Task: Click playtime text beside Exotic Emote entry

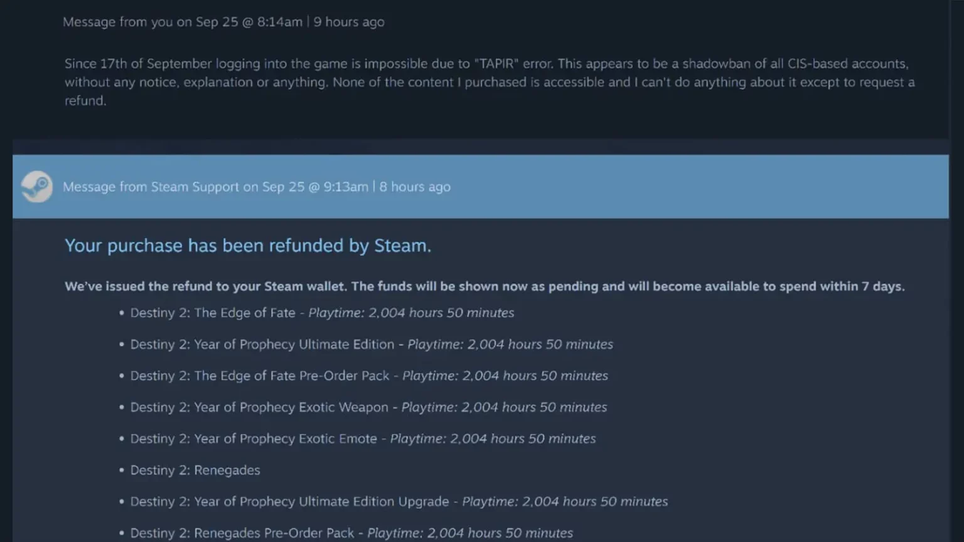Action: (x=493, y=439)
